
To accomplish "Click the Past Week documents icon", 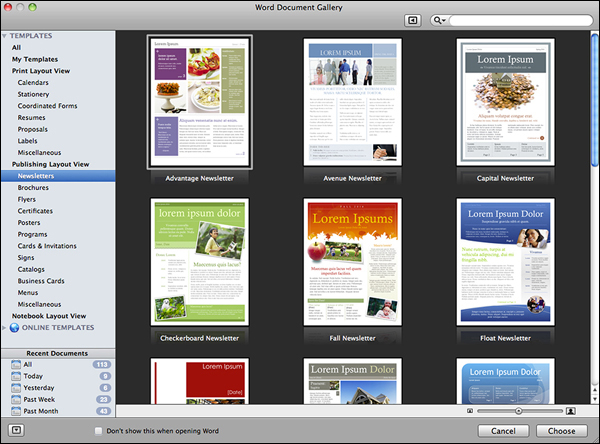I will pos(16,400).
